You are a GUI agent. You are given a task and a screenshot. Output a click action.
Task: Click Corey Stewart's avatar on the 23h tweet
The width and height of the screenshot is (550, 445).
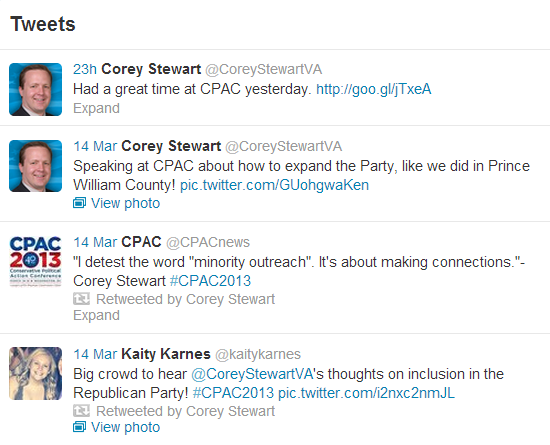pyautogui.click(x=35, y=89)
